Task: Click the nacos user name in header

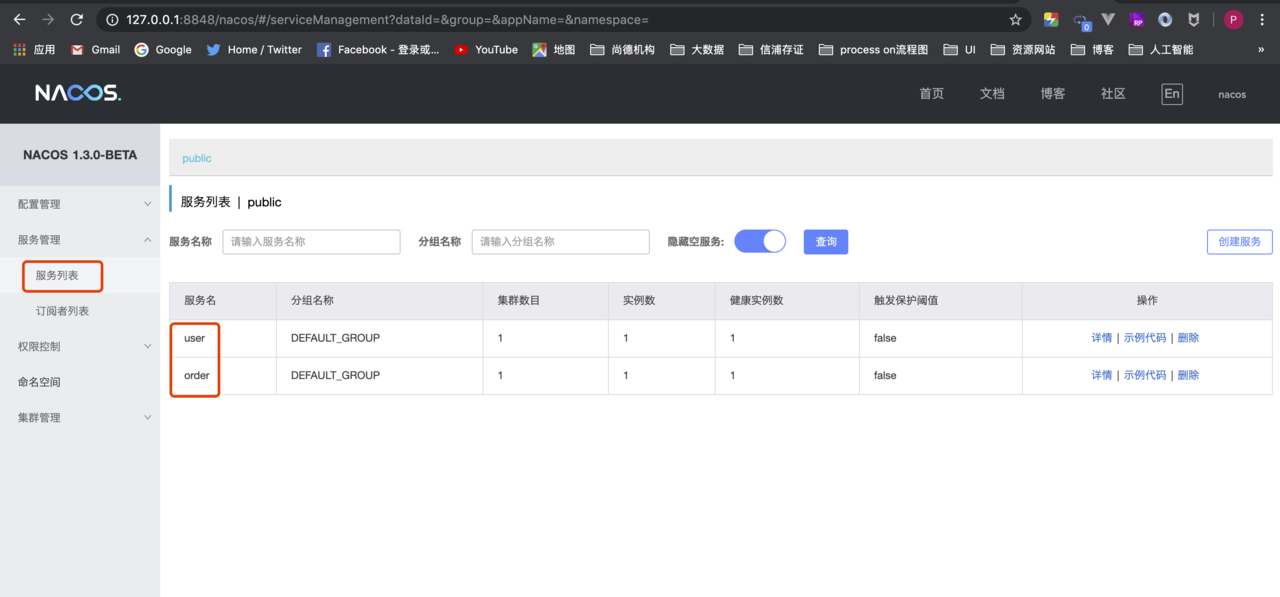Action: click(1232, 94)
